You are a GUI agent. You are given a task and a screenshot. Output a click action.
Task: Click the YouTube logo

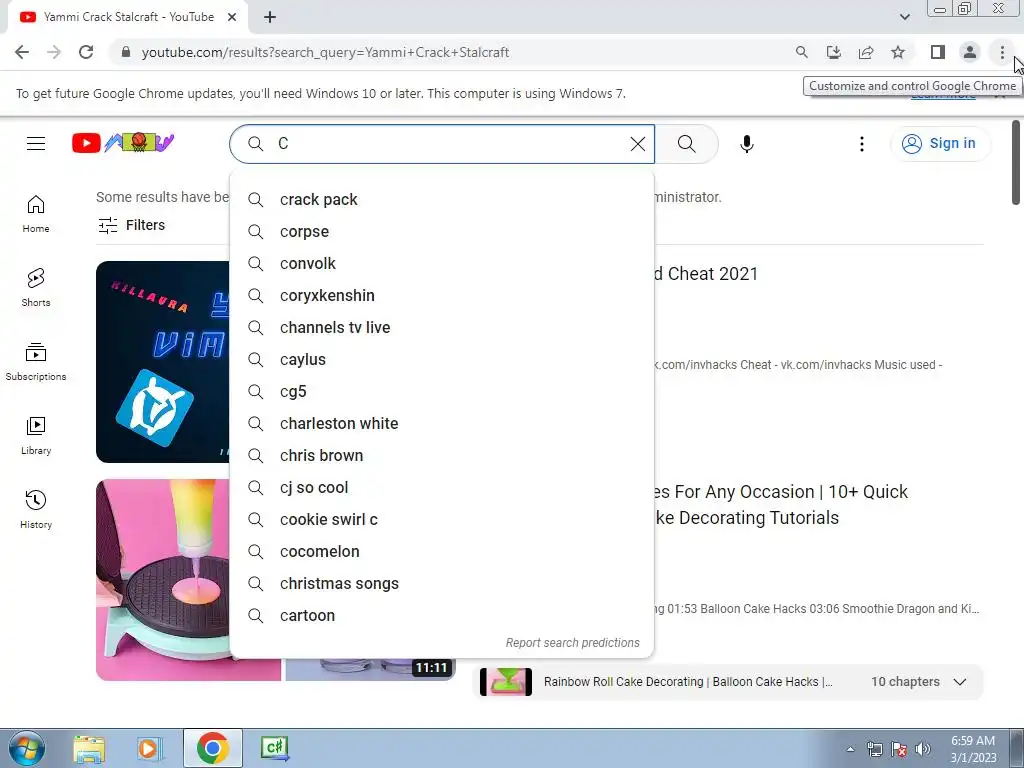[123, 142]
